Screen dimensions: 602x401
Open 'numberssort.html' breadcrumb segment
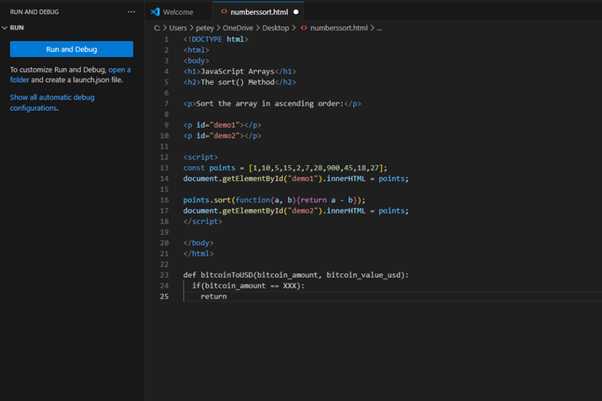pos(339,28)
